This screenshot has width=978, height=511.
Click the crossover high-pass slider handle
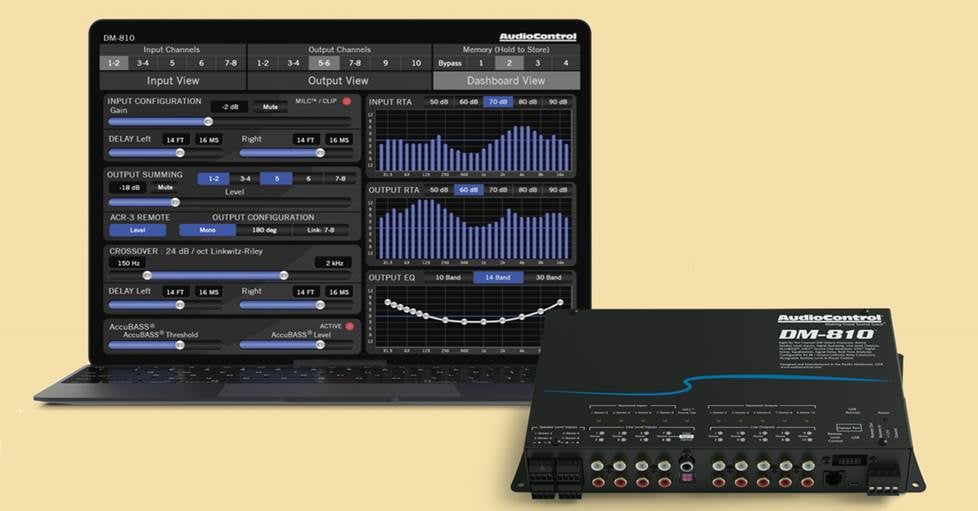(147, 276)
